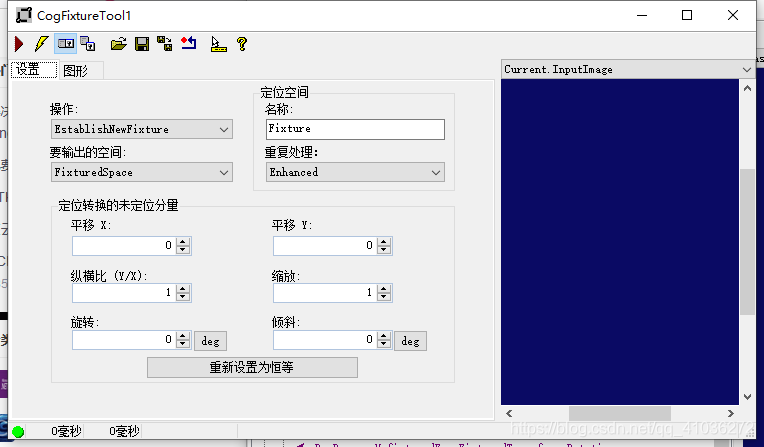The image size is (764, 447).
Task: Click the lightning bolt electric mode icon
Action: point(41,44)
